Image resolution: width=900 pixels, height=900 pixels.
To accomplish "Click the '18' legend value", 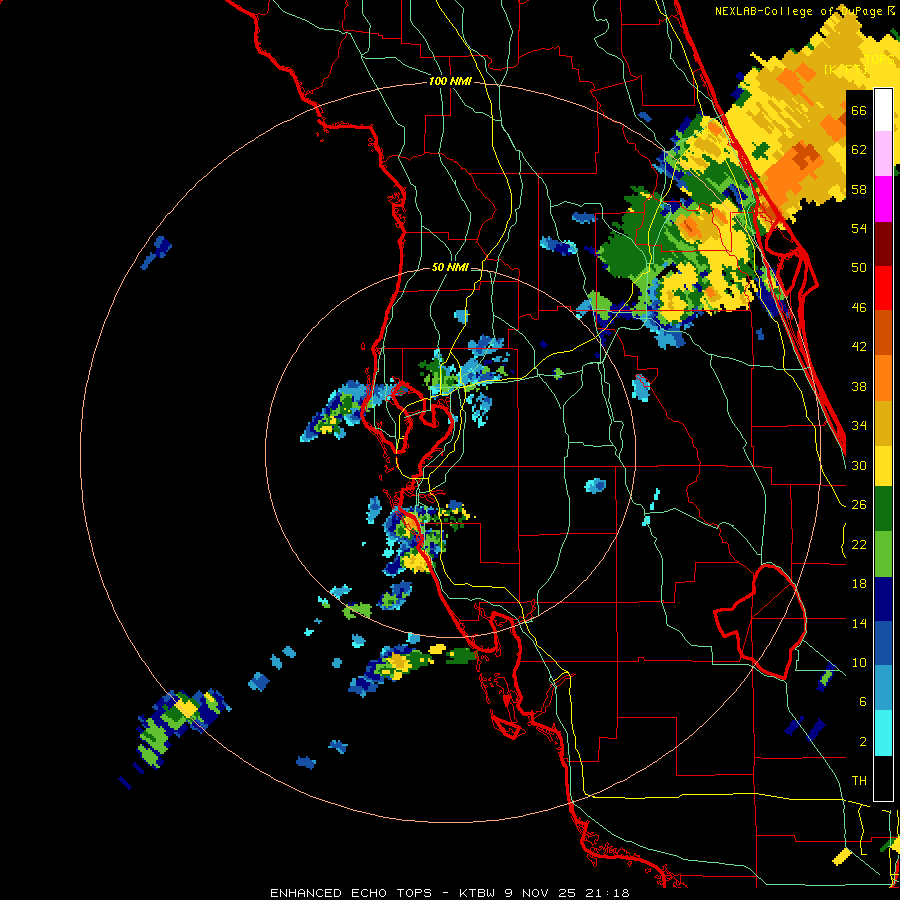I will (x=859, y=584).
